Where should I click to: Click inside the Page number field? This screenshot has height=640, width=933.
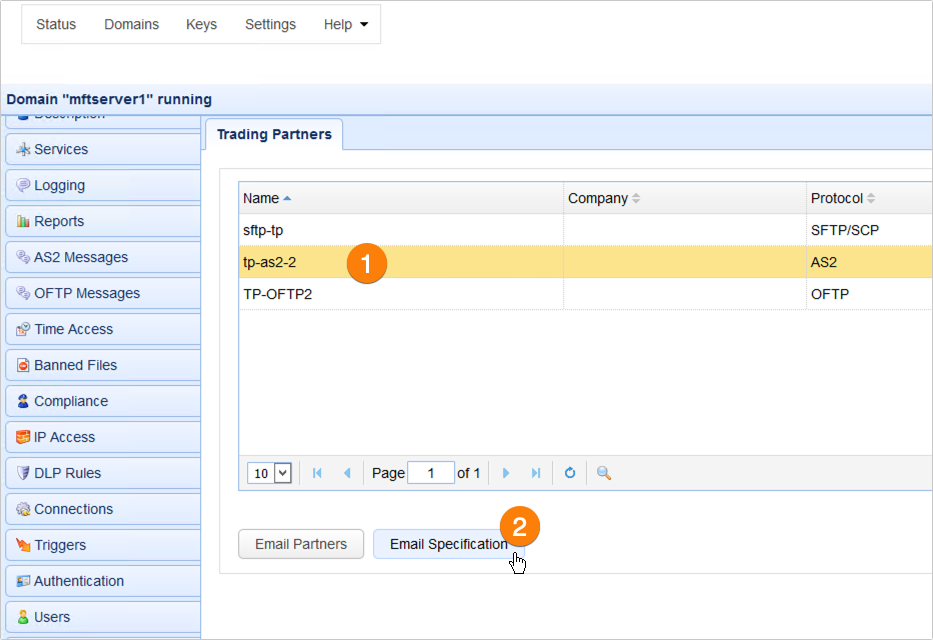coord(430,473)
